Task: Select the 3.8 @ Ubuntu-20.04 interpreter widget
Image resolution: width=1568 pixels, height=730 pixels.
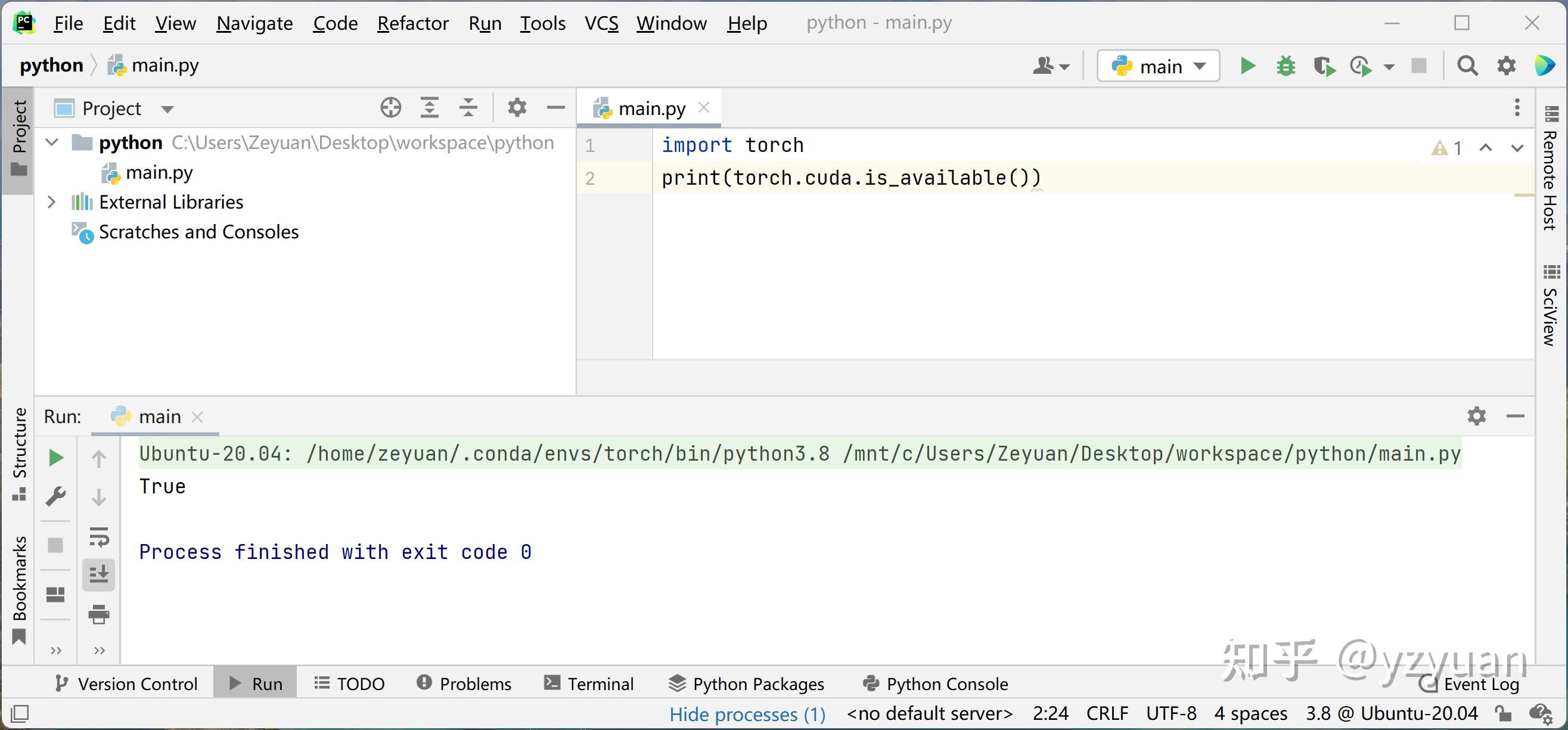Action: tap(1392, 713)
